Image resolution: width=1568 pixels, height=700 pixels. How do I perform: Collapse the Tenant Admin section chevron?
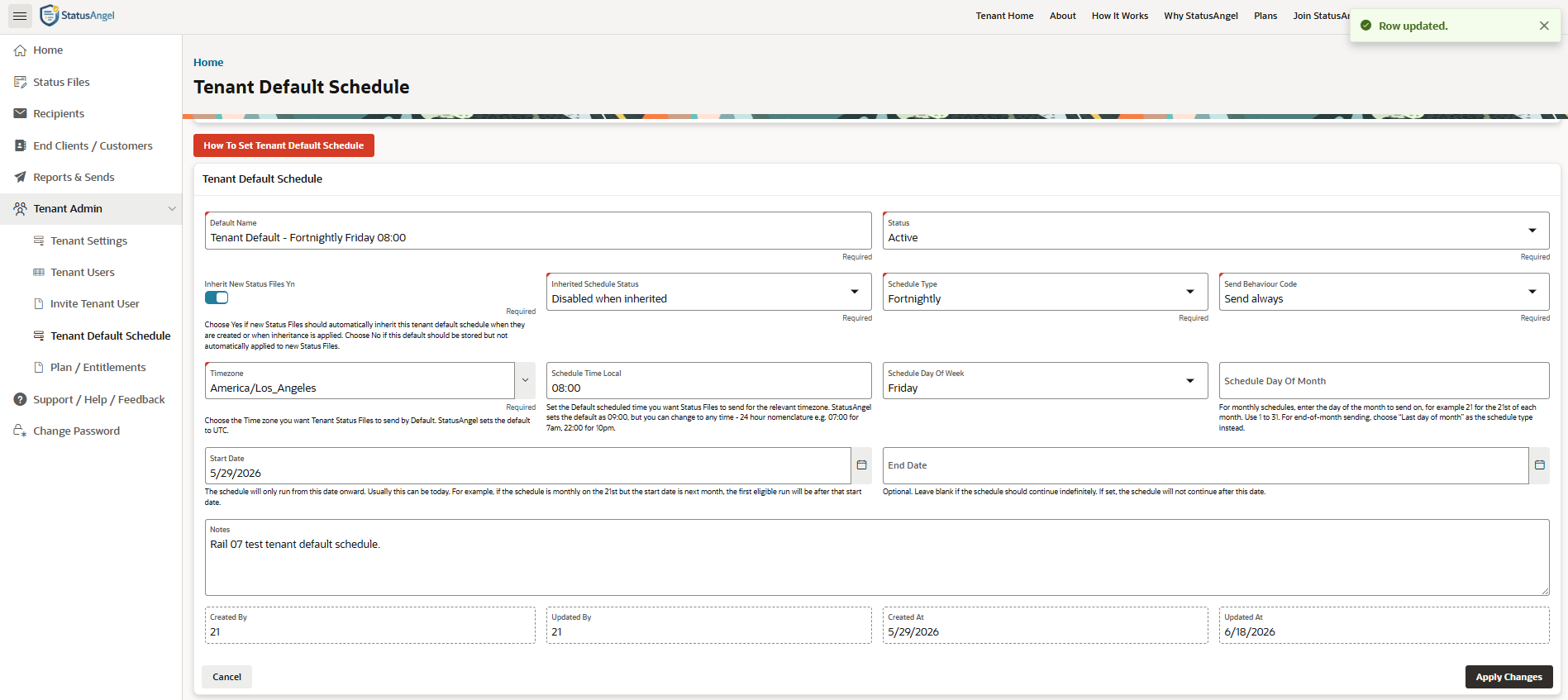[x=172, y=208]
